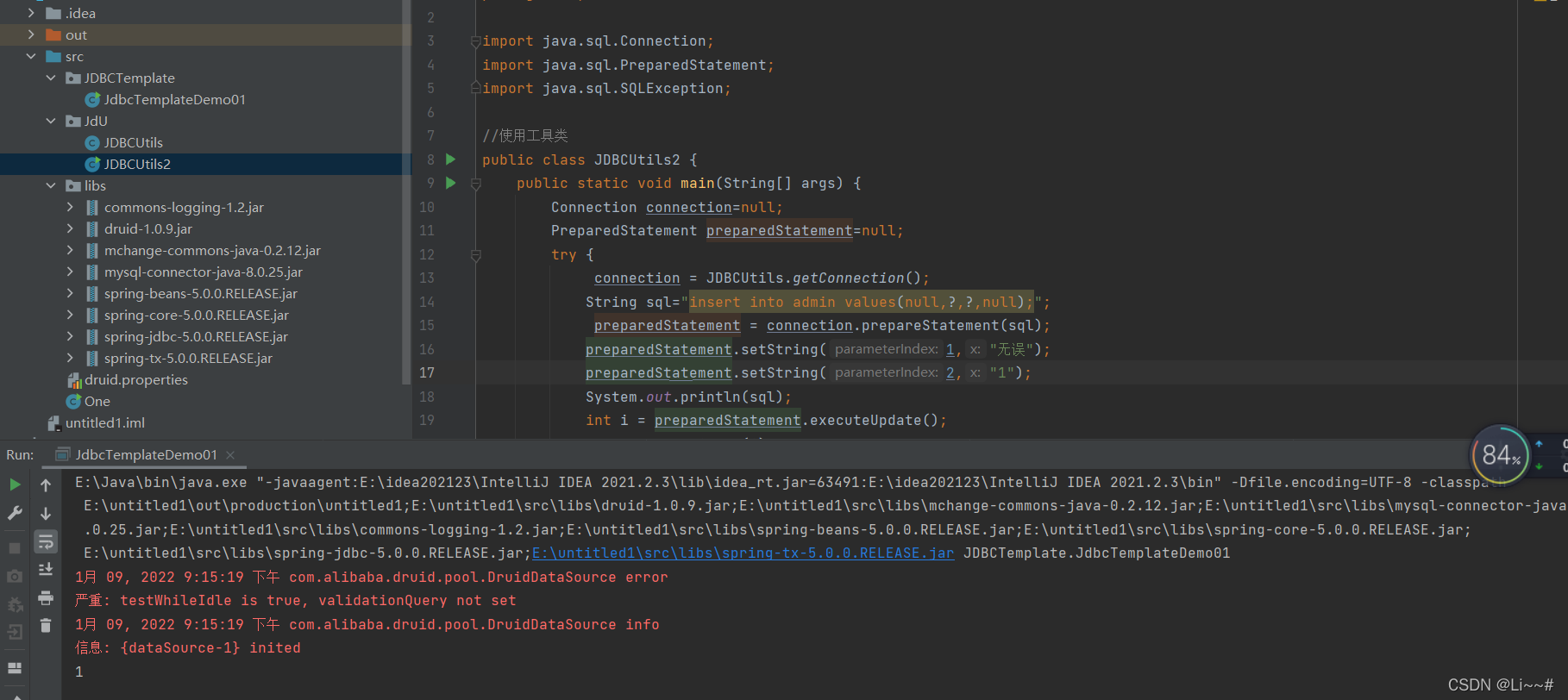Run class JDBCUtils2 from line 8 gutter

450,159
